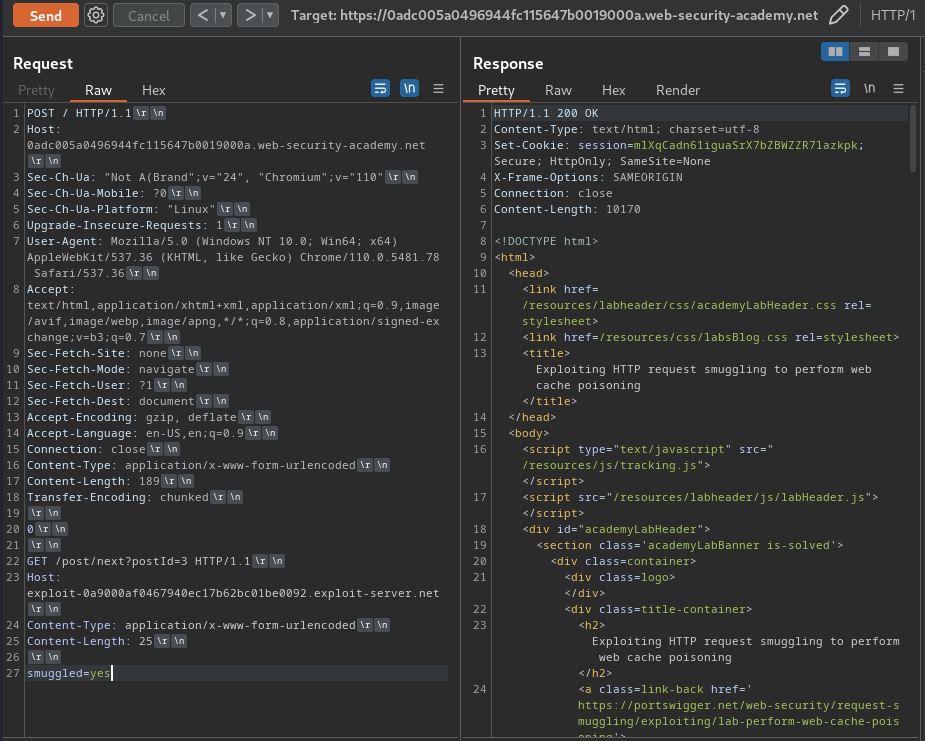Click the 'Accept-Encoding: gzip, deflate' line
The width and height of the screenshot is (925, 741).
(x=132, y=417)
